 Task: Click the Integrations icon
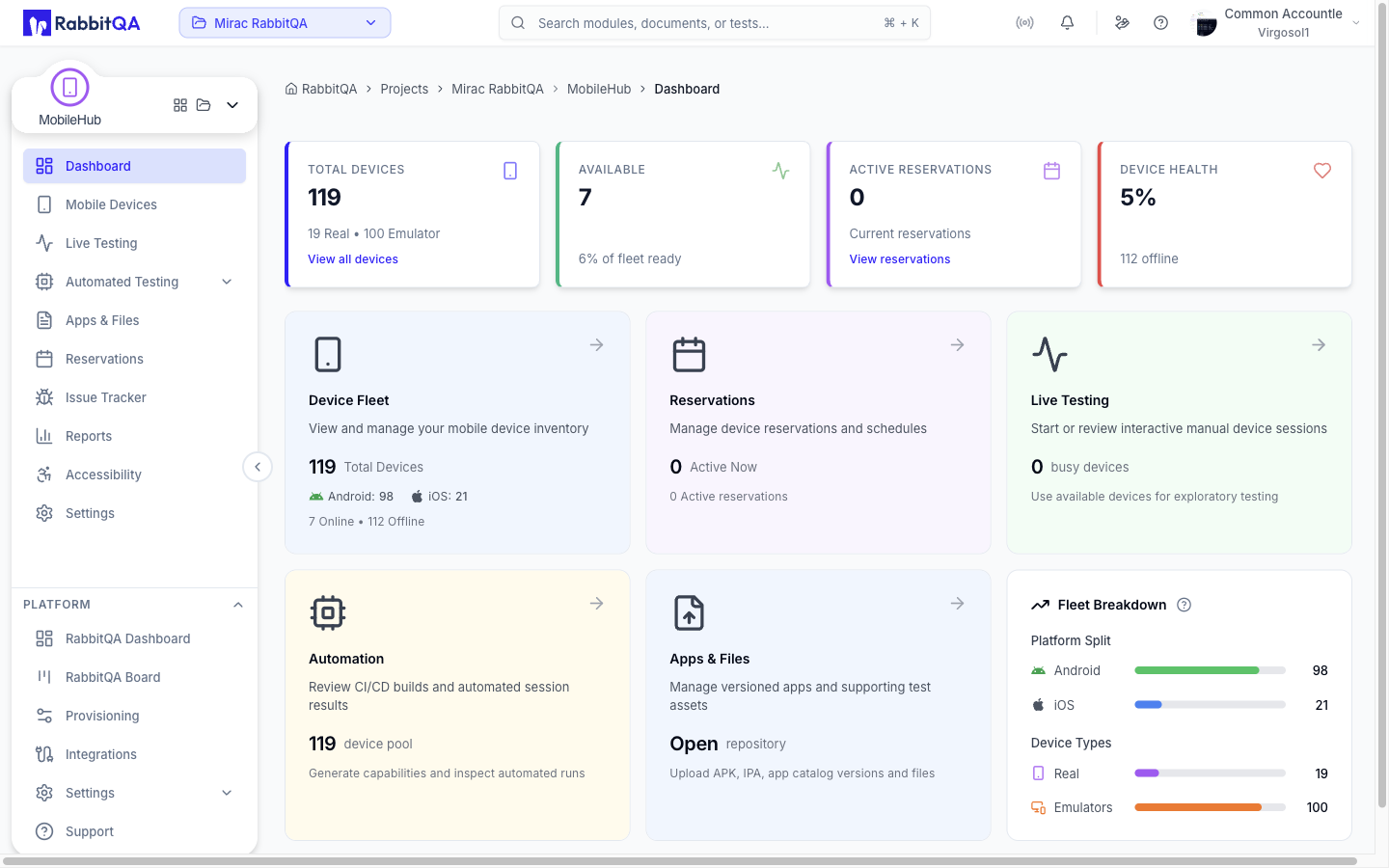(44, 754)
